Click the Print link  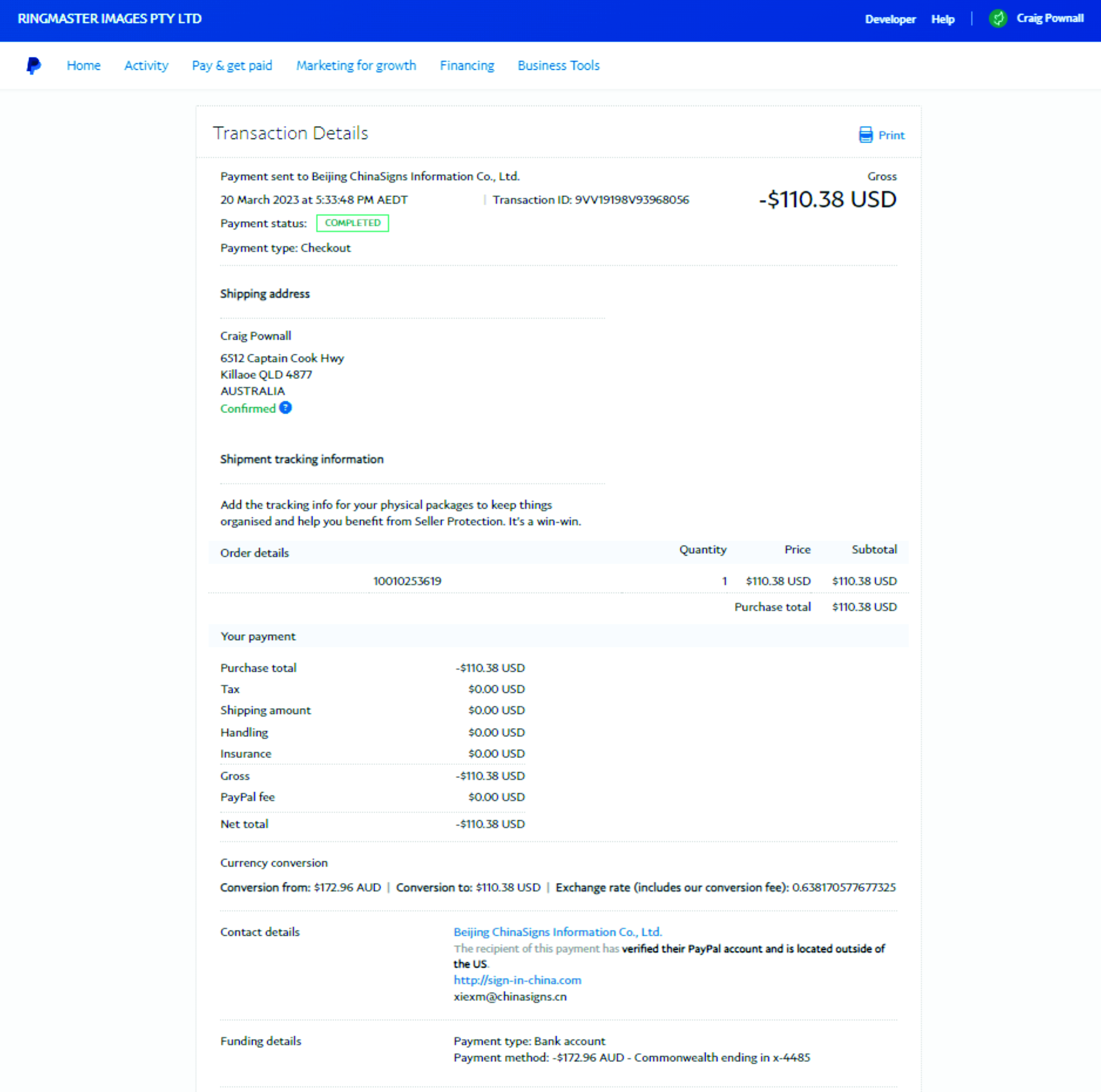pyautogui.click(x=891, y=135)
